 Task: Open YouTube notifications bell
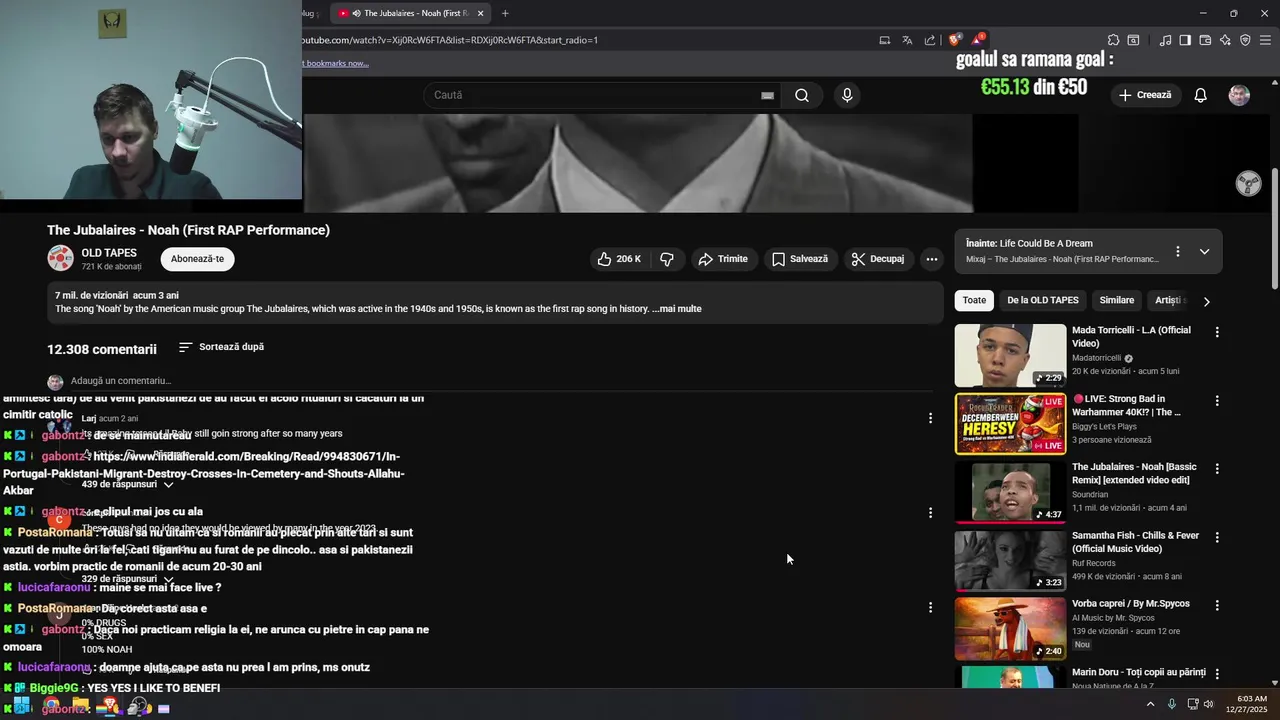point(1200,95)
